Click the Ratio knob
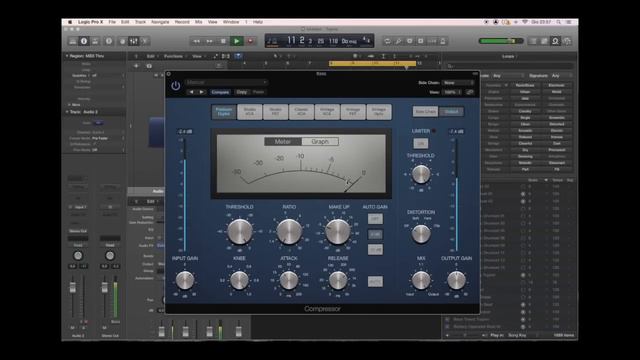 [289, 231]
